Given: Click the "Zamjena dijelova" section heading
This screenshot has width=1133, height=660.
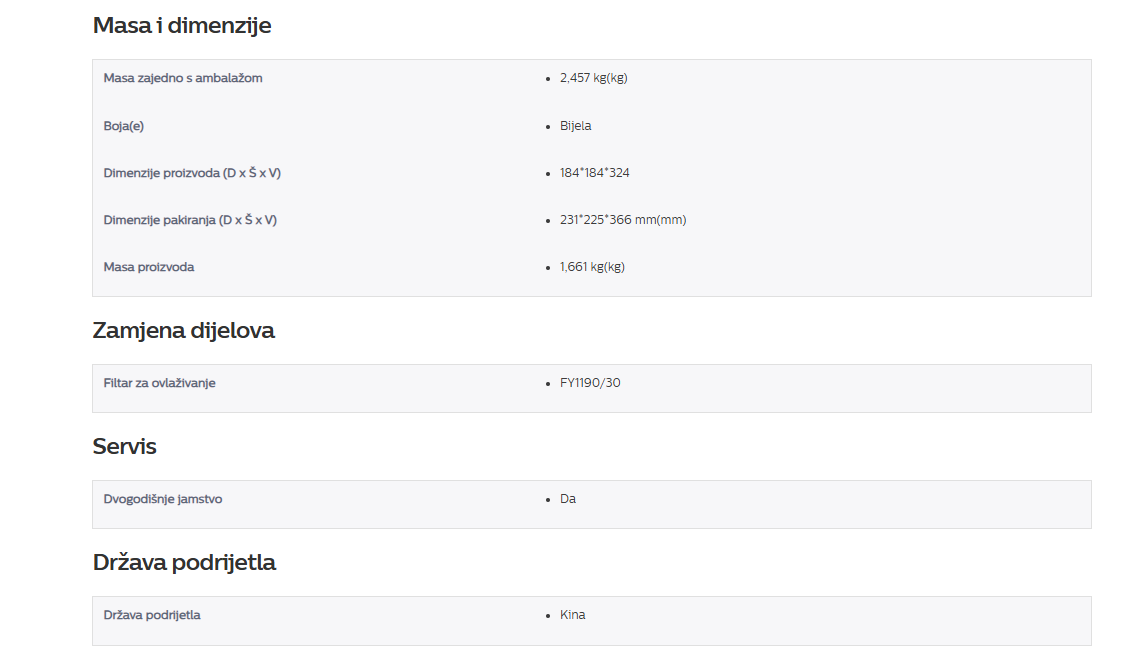Looking at the screenshot, I should (x=183, y=330).
